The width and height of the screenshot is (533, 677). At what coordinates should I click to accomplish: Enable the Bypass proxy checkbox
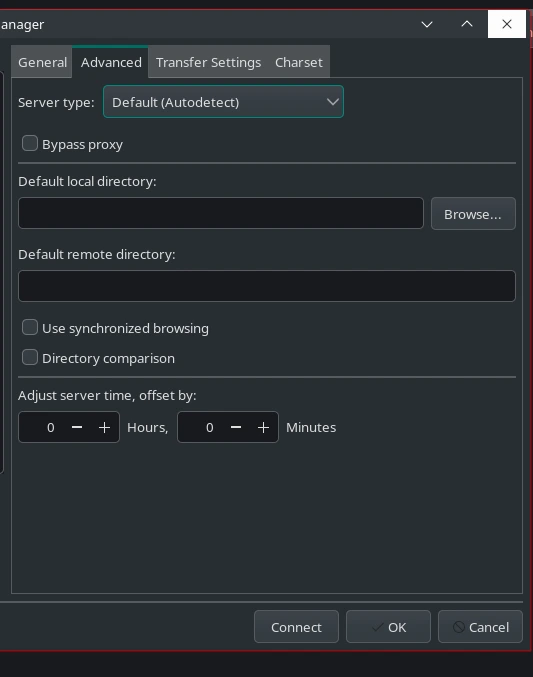click(x=30, y=143)
